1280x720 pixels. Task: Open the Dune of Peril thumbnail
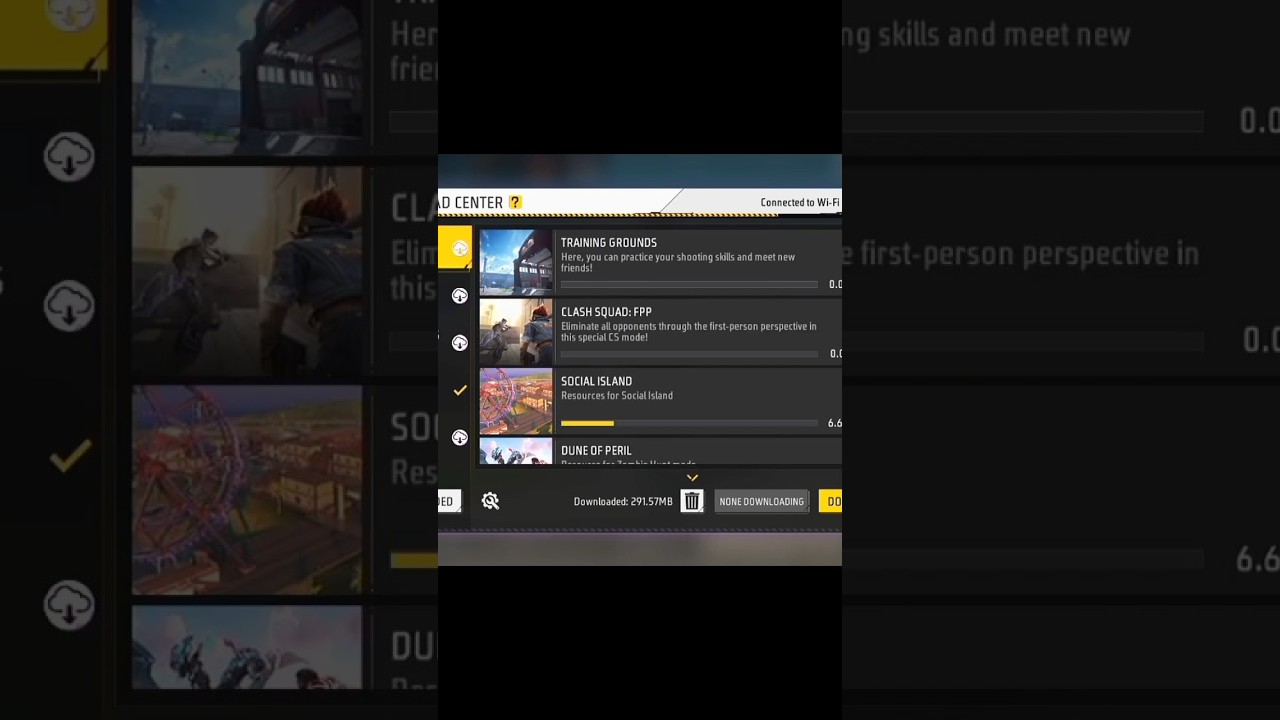point(516,451)
